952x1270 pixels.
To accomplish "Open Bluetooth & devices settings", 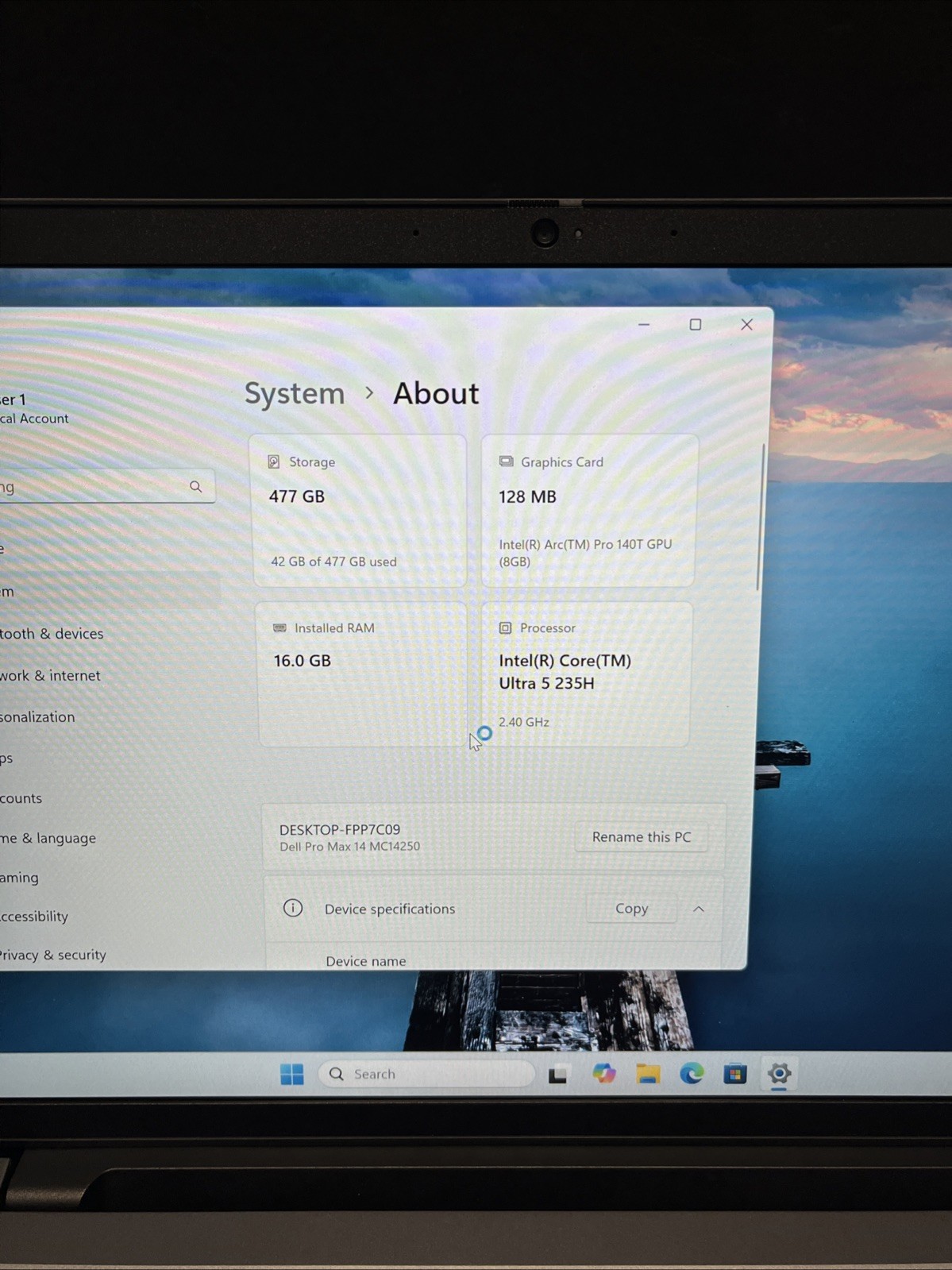I will tap(52, 634).
